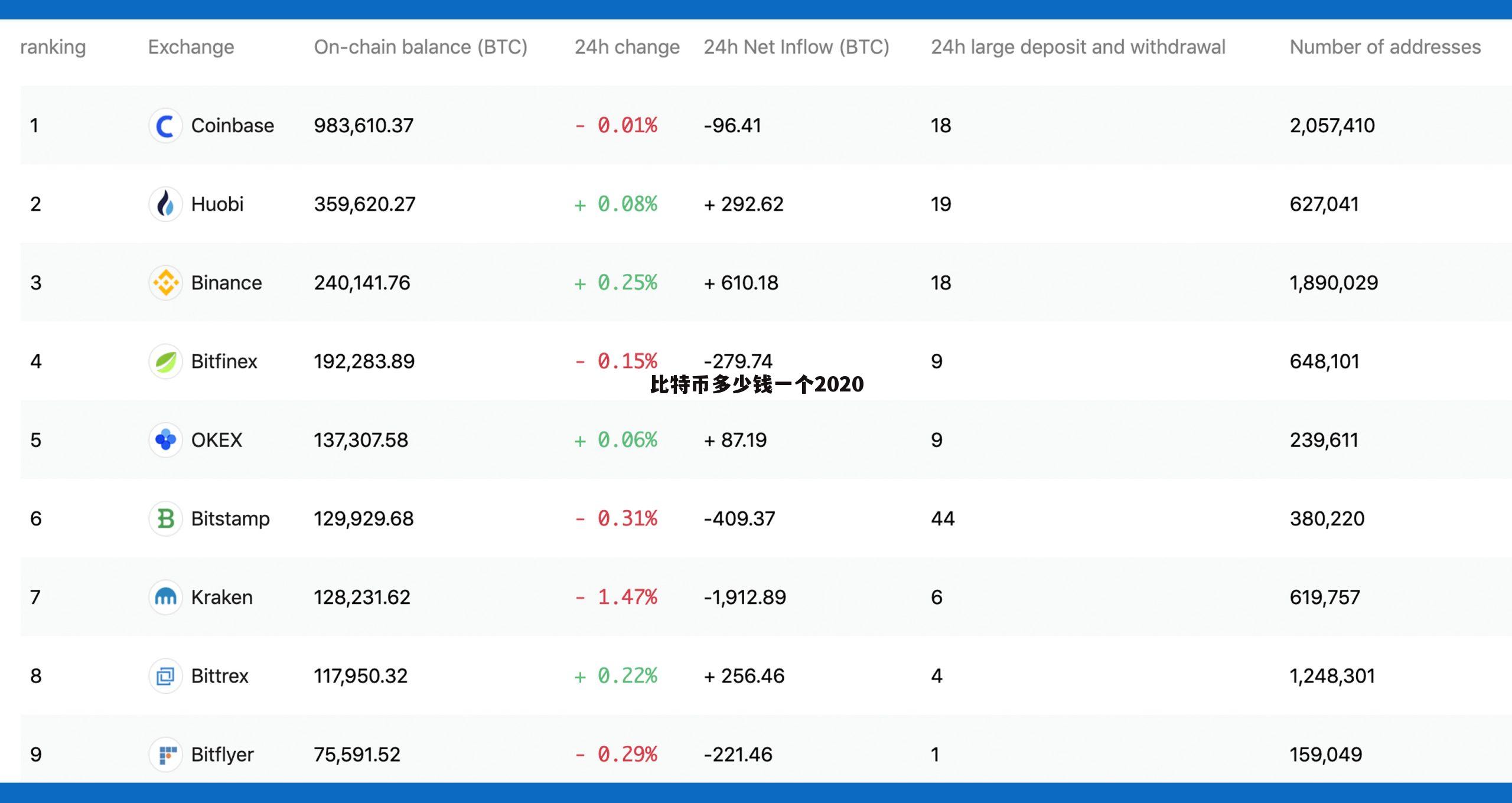The height and width of the screenshot is (803, 1512).
Task: Select Huobi balance 359,620.27
Action: point(365,204)
